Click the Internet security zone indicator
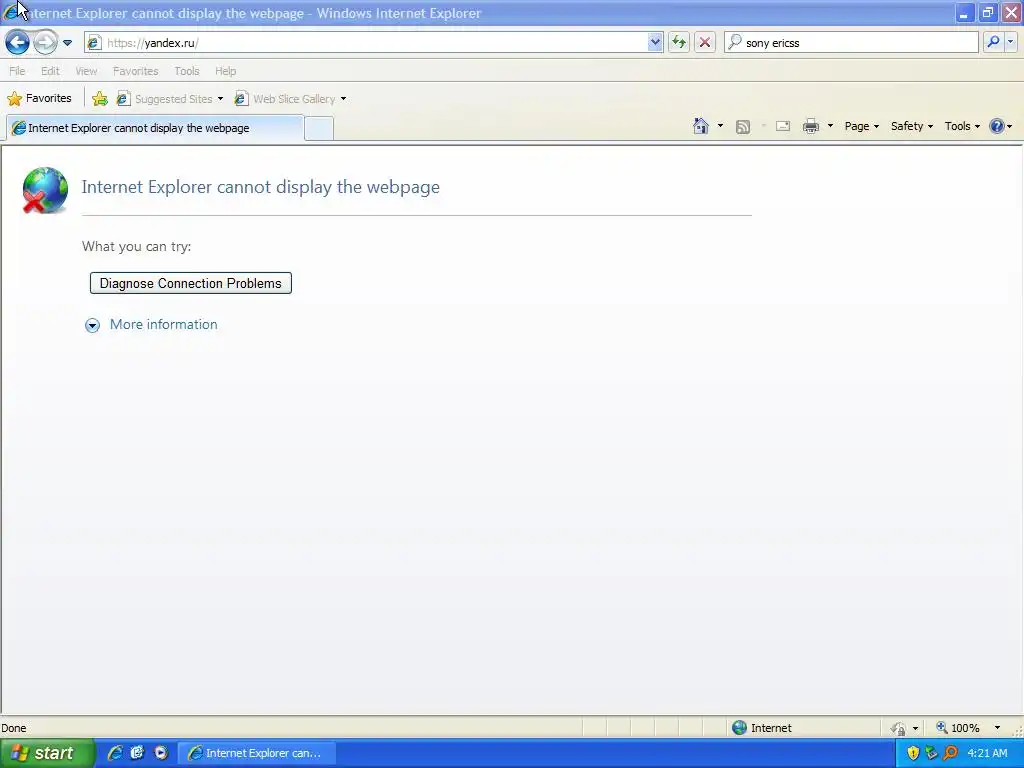 (762, 728)
